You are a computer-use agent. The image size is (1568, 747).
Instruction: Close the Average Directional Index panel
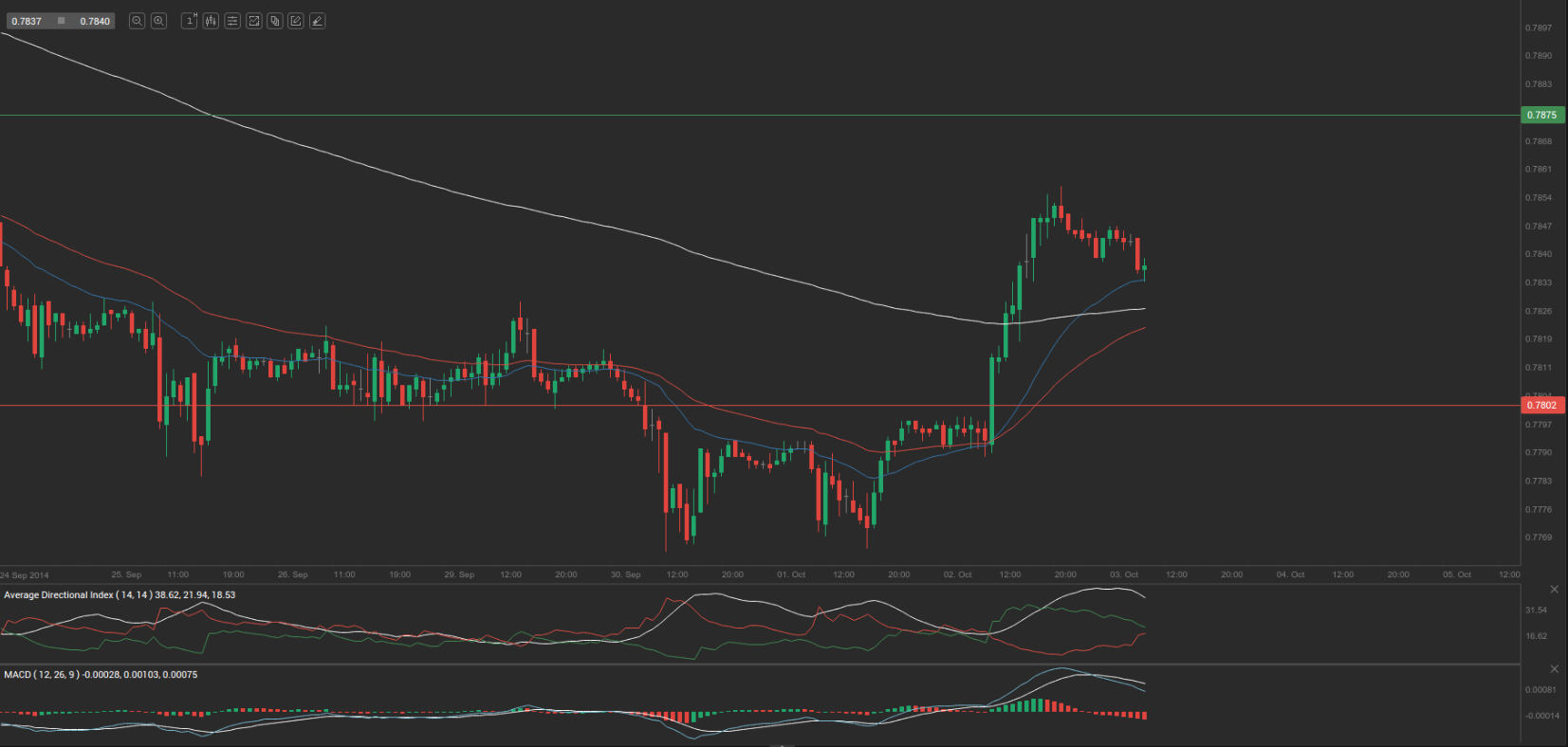(1554, 590)
